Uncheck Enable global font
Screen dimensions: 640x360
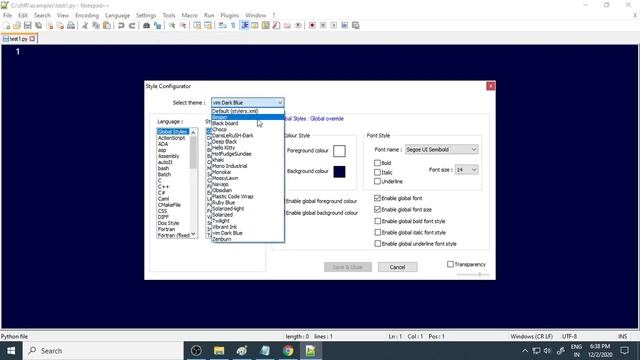378,198
